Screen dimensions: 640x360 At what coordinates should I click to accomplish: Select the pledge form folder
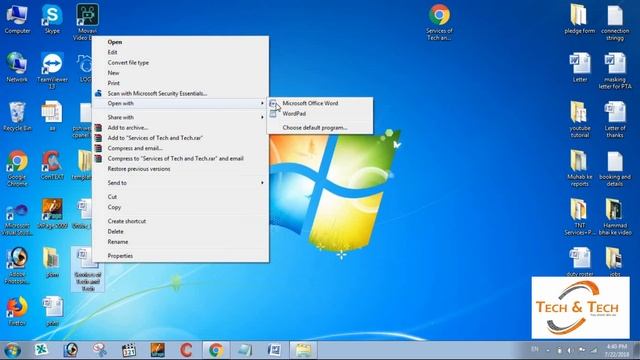(580, 19)
